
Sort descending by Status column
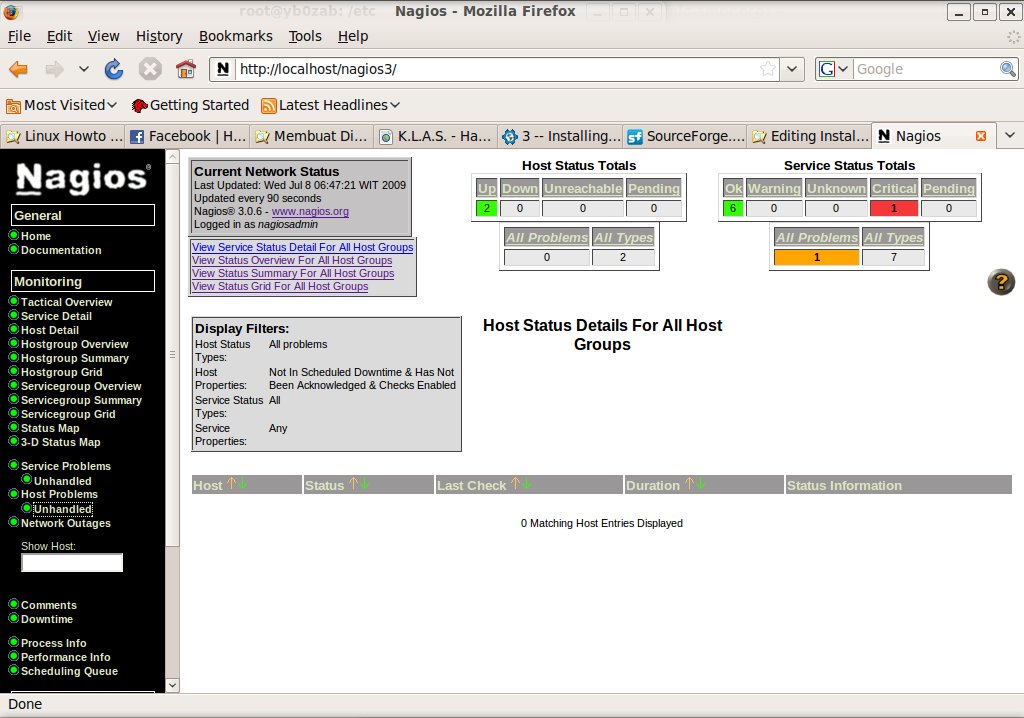point(364,483)
